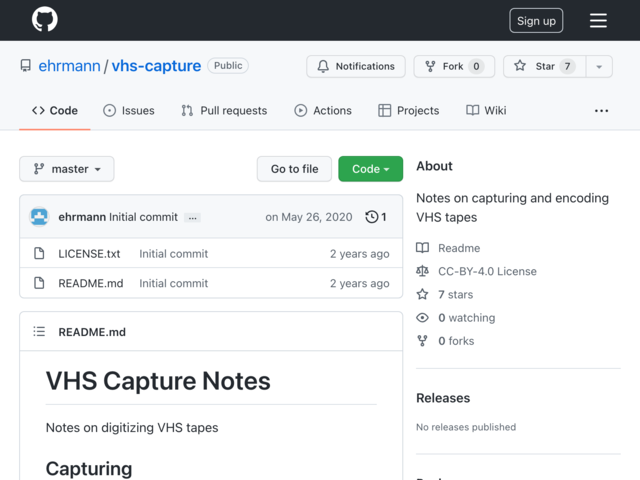Screen dimensions: 640x480
Task: Show more tabs via ellipsis menu
Action: tap(601, 111)
